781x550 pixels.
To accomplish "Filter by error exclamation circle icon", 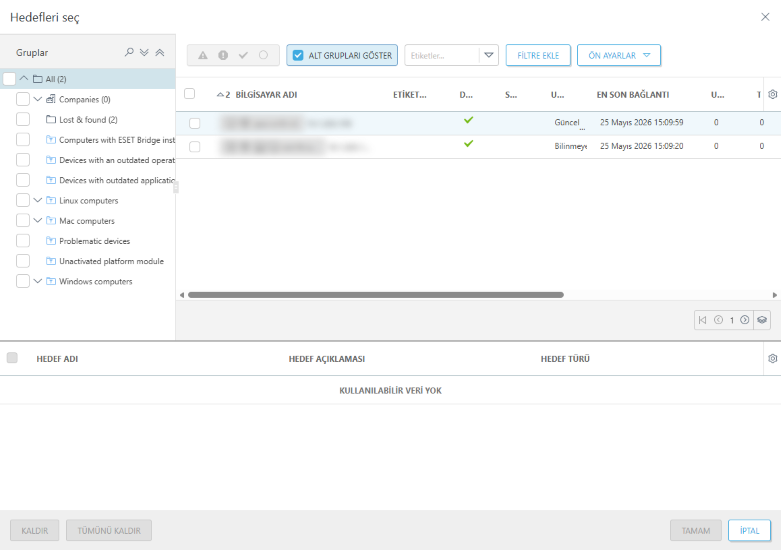I will click(x=223, y=55).
